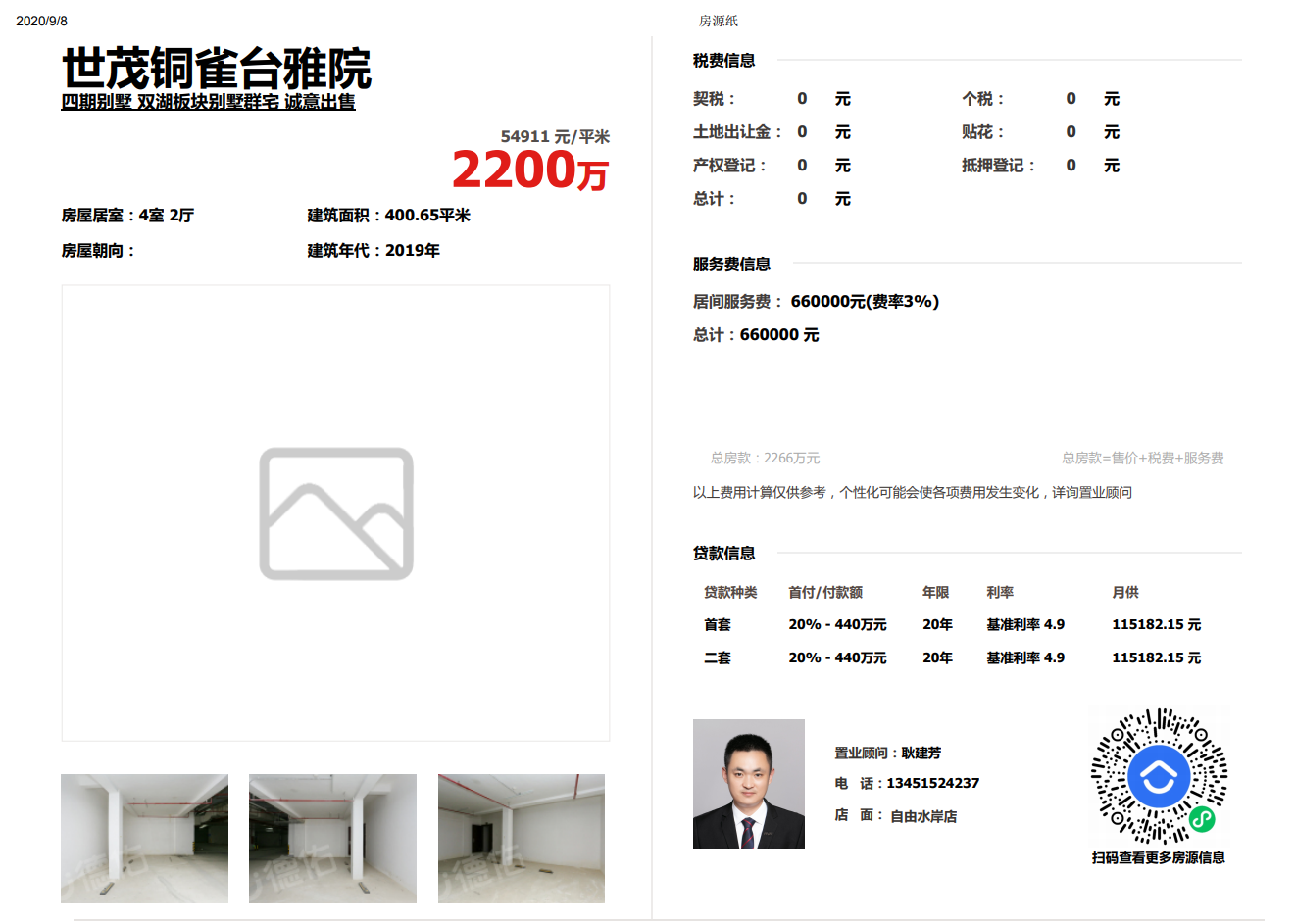
Task: Click the 首付/付款额 column header
Action: point(825,592)
